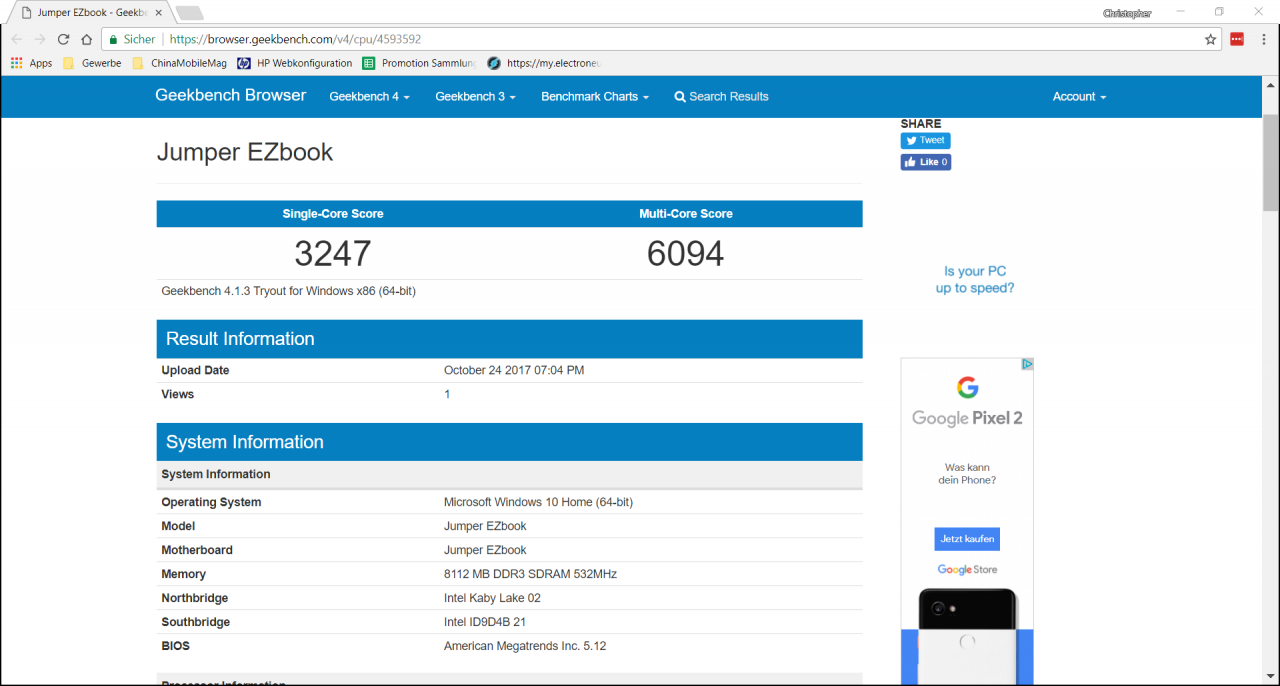The image size is (1280, 686).
Task: Open the Apps shortcut in bookmarks bar
Action: click(31, 63)
